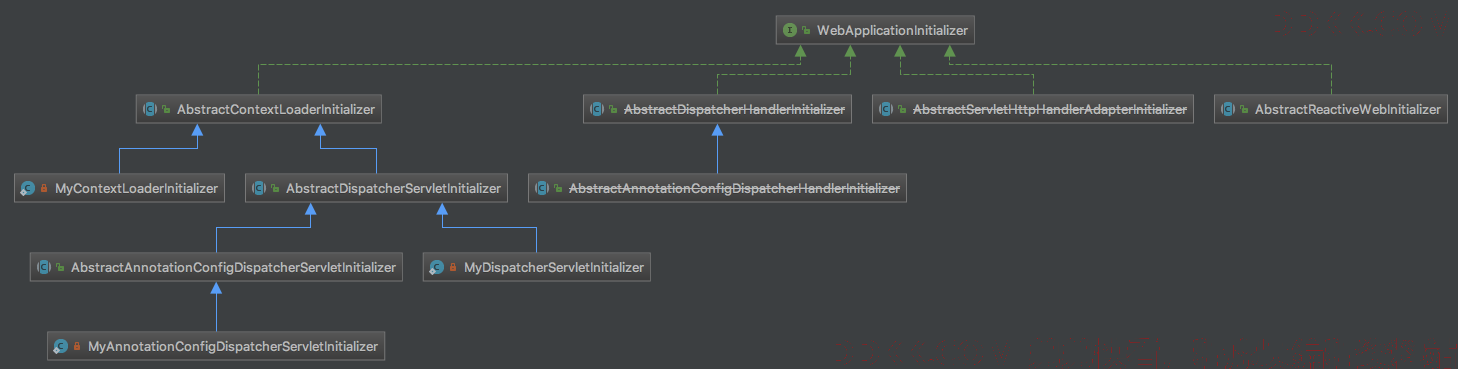The image size is (1458, 369).
Task: Click the class icon of MyAnnotationConfigDispatcherServletInitializer
Action: (x=60, y=347)
